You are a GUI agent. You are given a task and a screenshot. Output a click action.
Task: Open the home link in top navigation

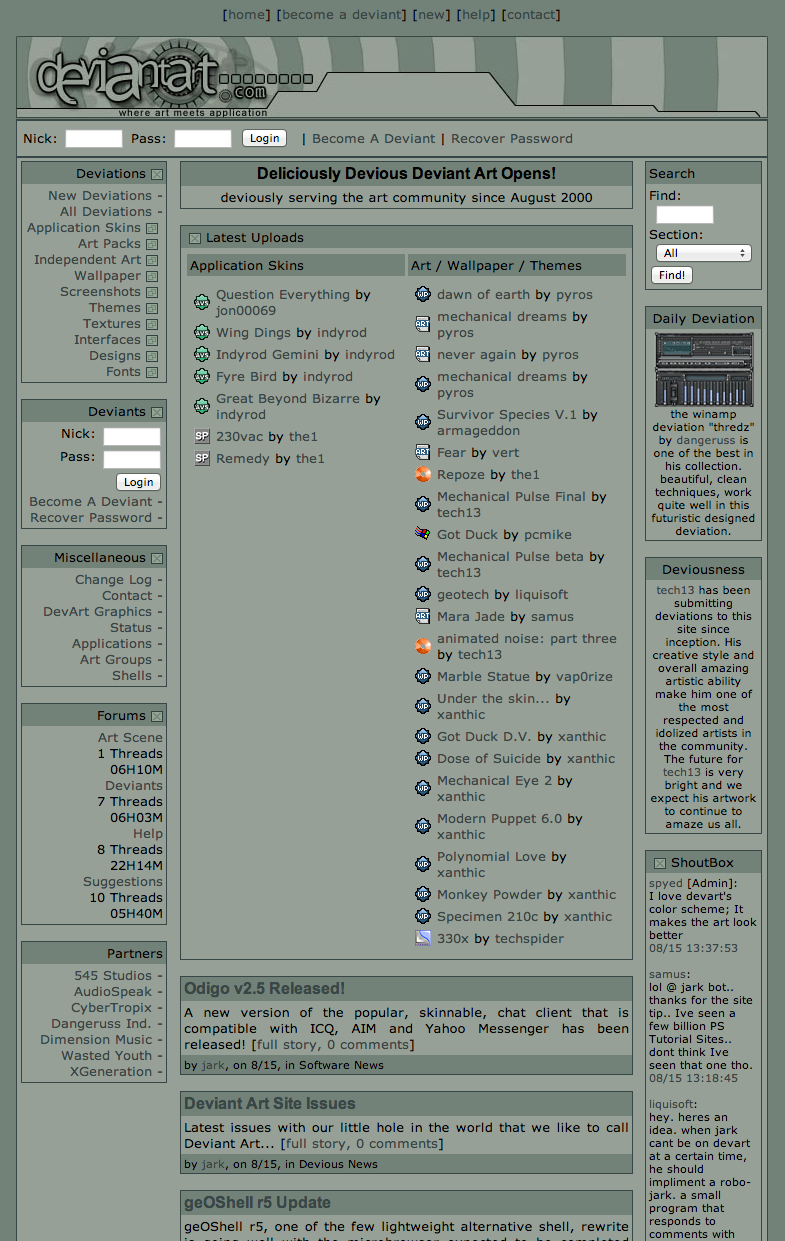[248, 15]
